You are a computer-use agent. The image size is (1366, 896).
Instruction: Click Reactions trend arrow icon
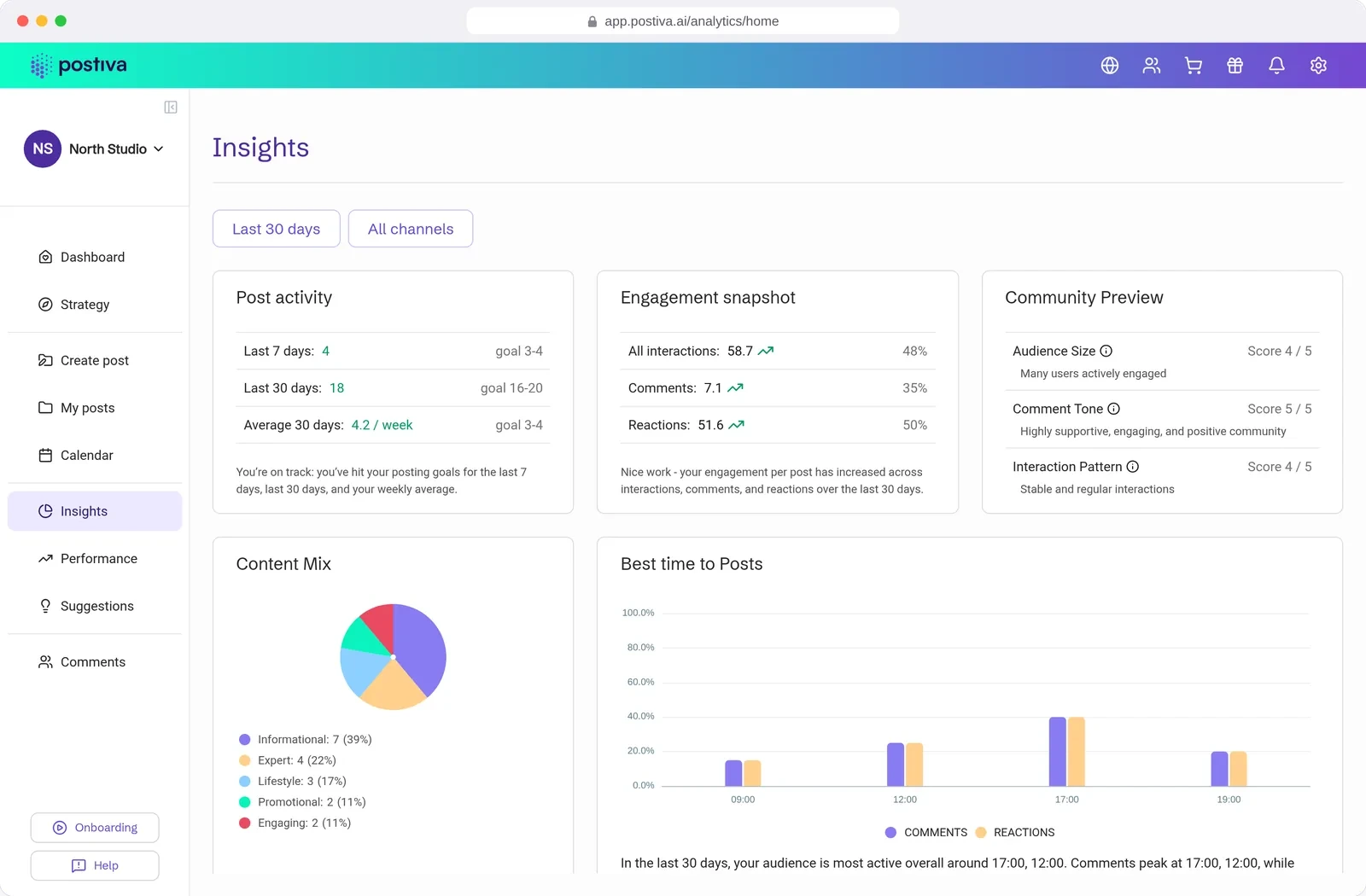pos(737,425)
